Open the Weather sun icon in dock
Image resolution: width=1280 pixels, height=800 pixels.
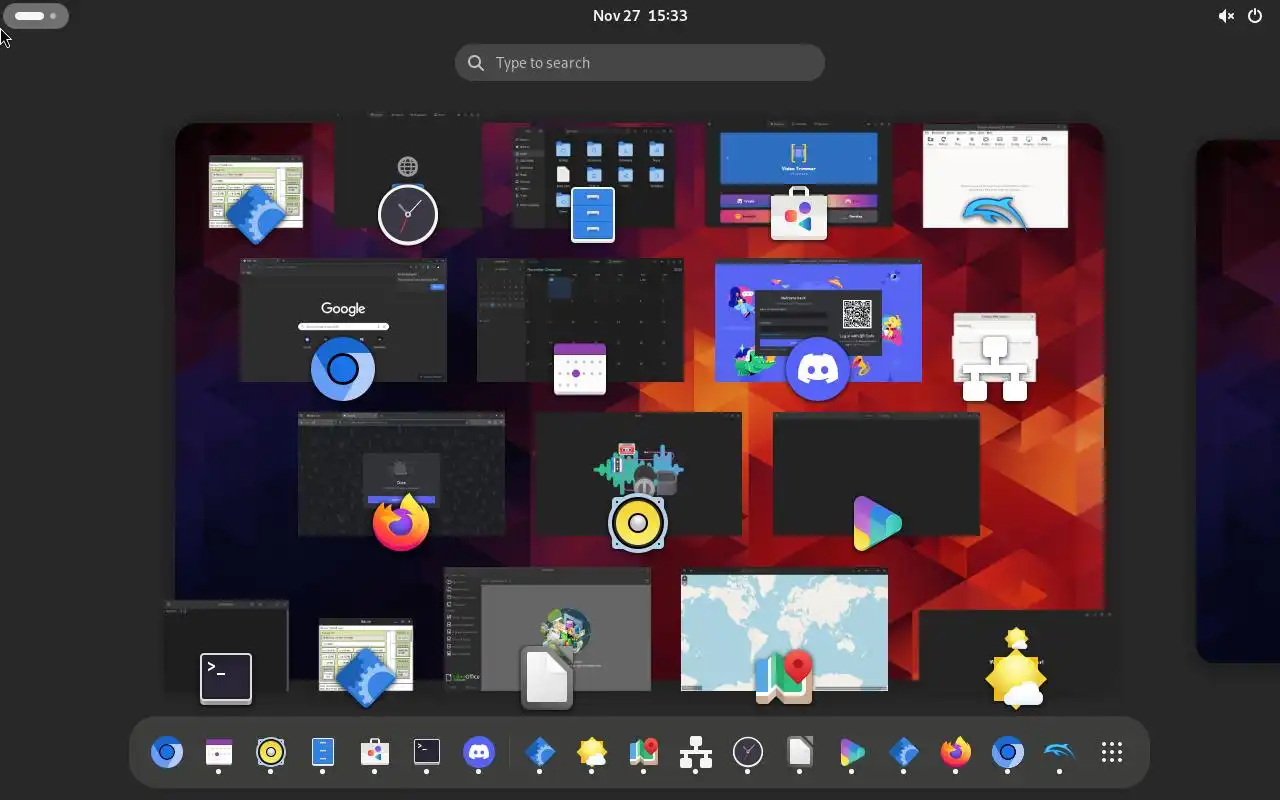(x=592, y=752)
